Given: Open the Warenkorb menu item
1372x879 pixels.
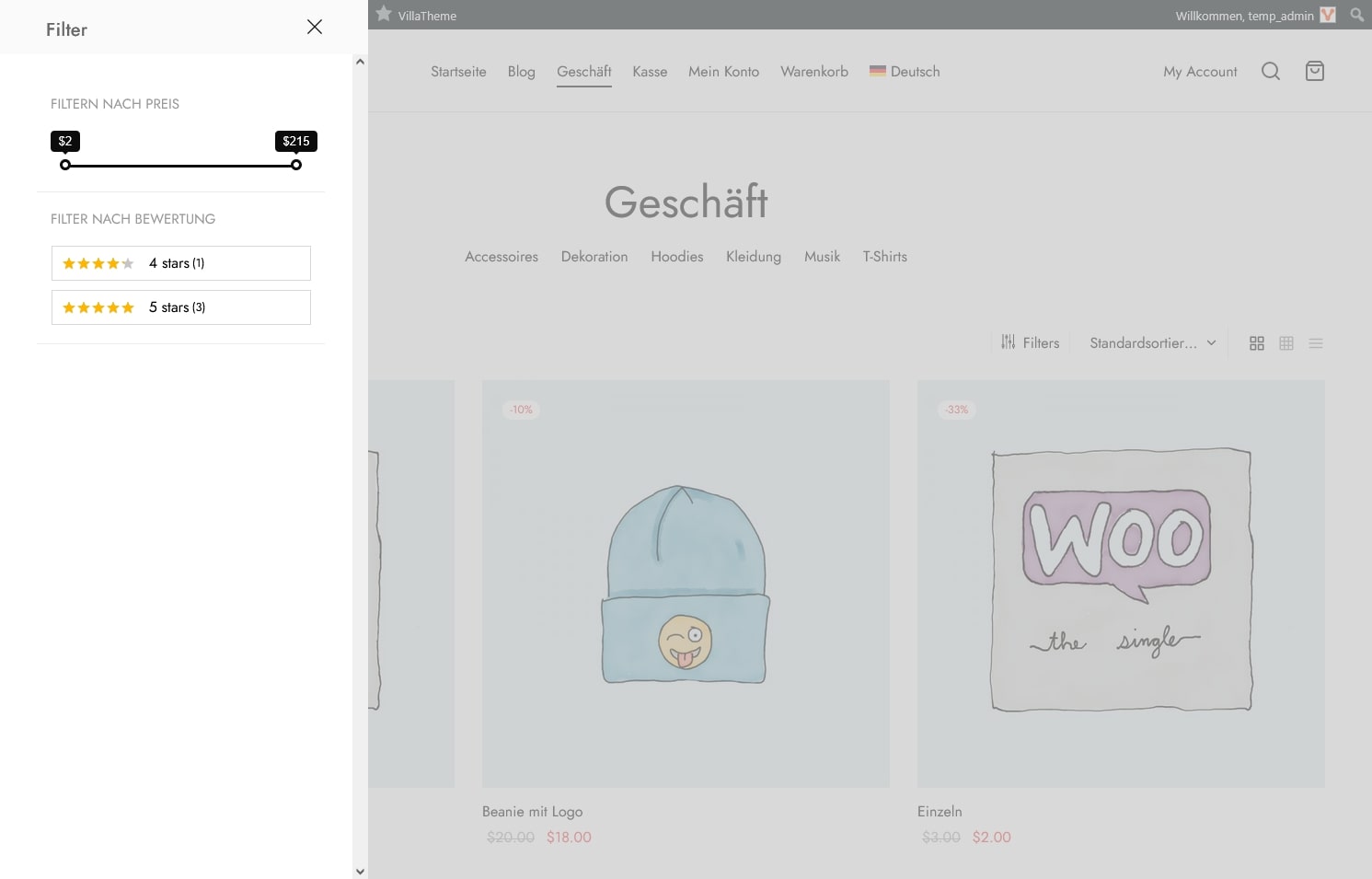Looking at the screenshot, I should pyautogui.click(x=814, y=72).
